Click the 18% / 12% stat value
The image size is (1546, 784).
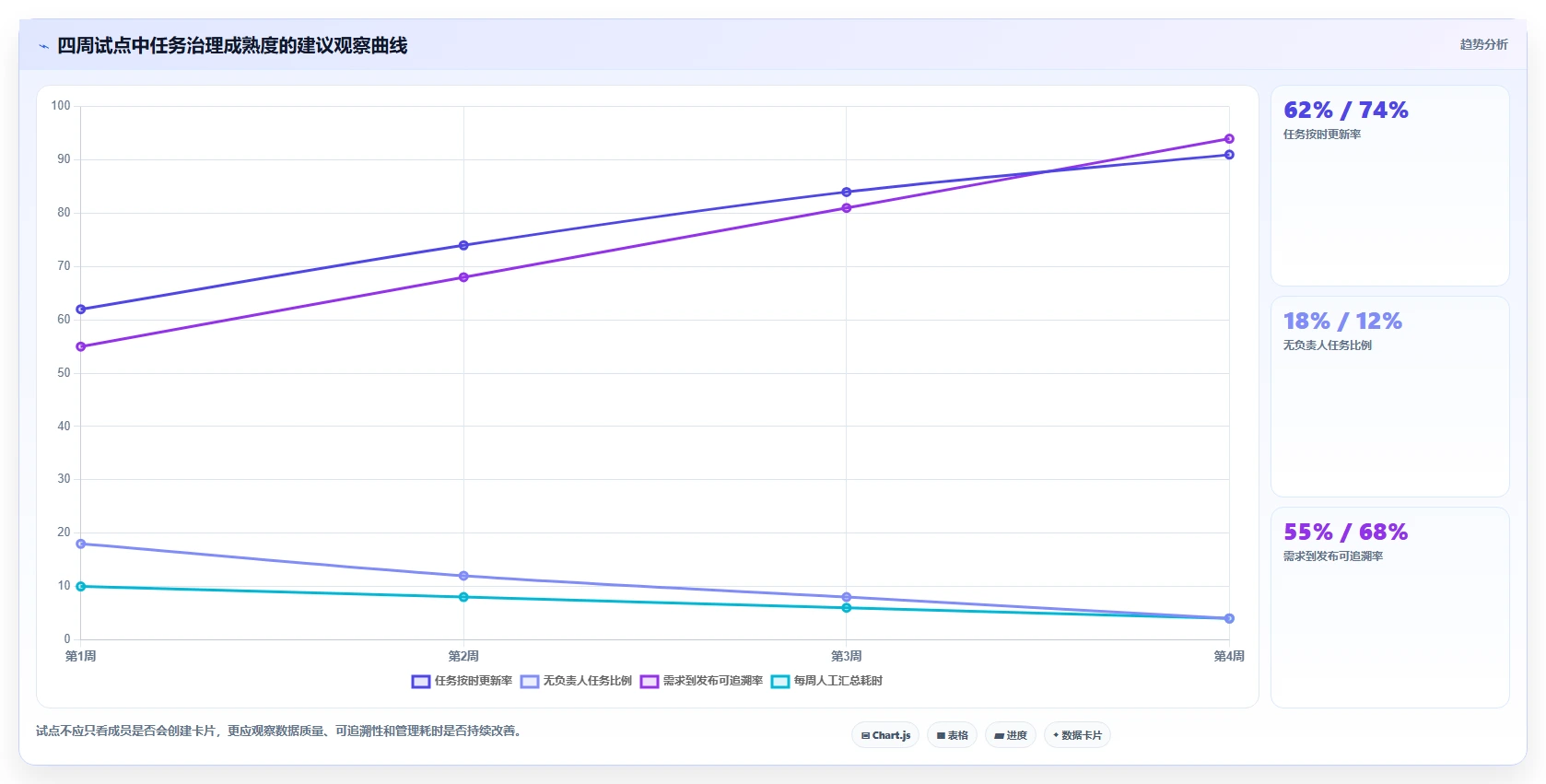[1342, 322]
